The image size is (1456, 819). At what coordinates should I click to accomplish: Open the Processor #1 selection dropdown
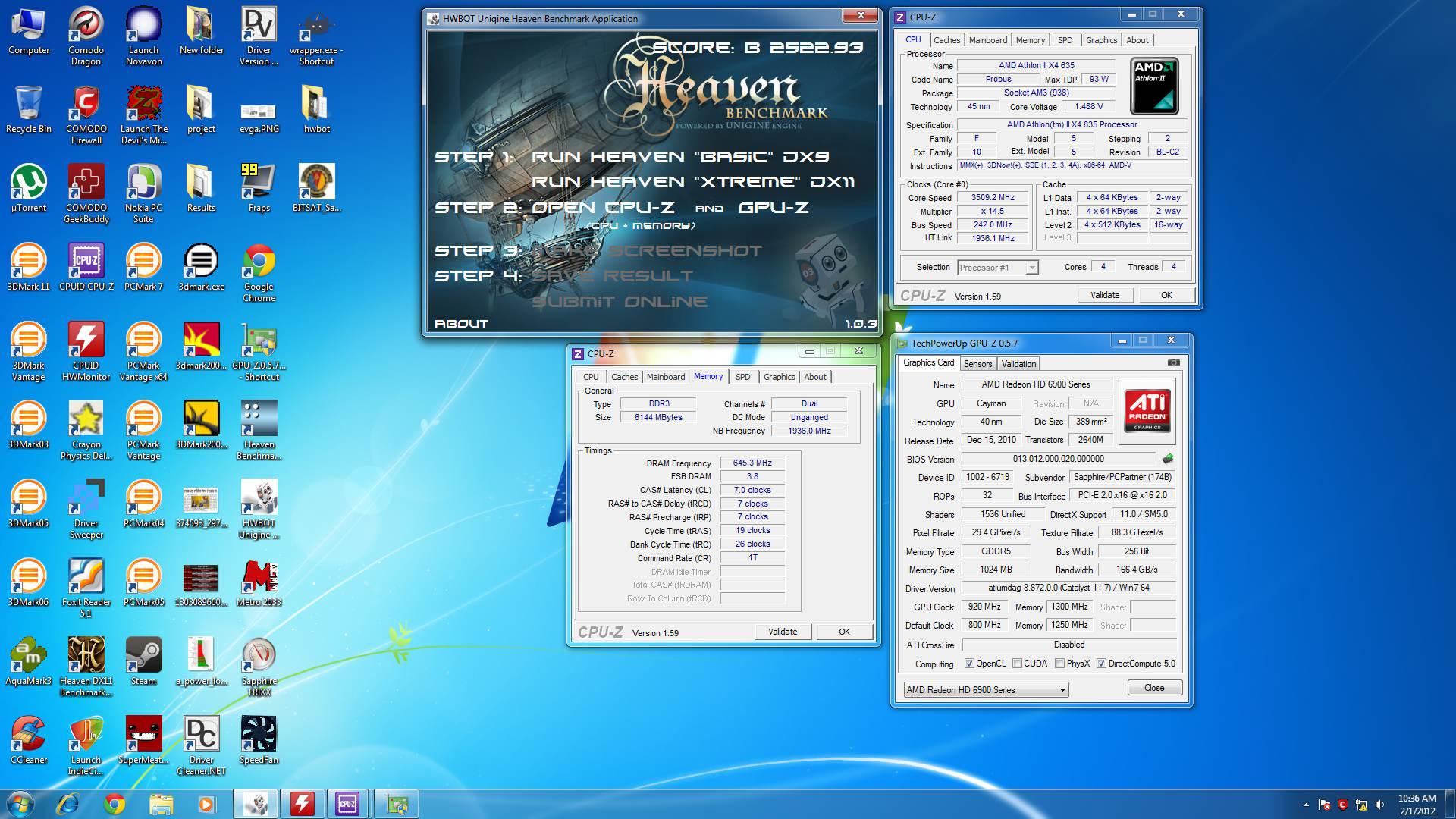click(x=997, y=267)
